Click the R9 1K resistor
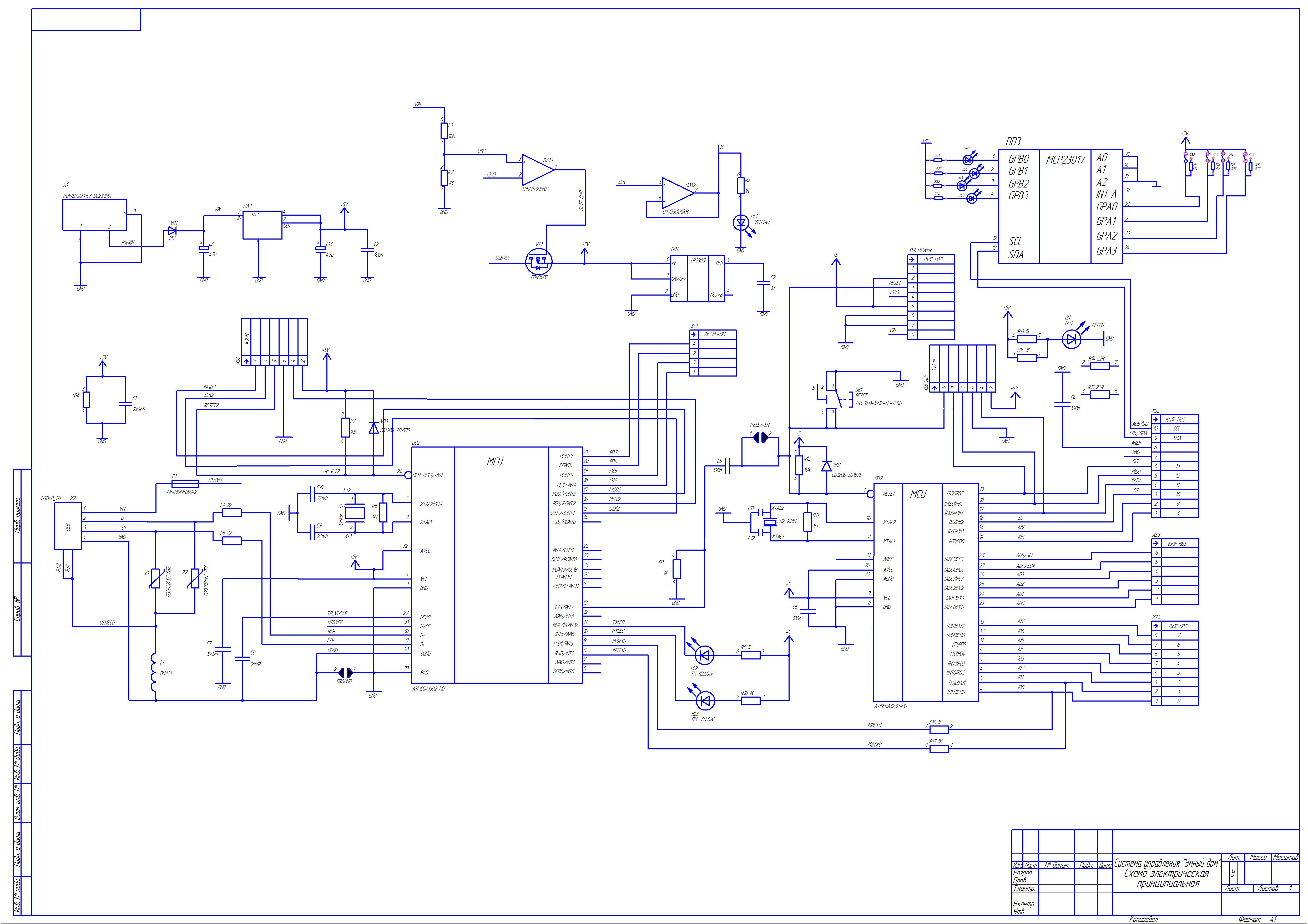 [750, 655]
